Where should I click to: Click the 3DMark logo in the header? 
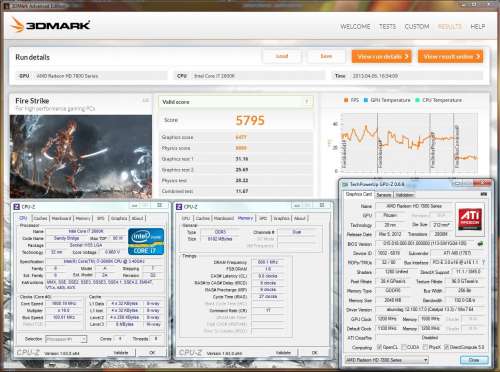tap(50, 25)
